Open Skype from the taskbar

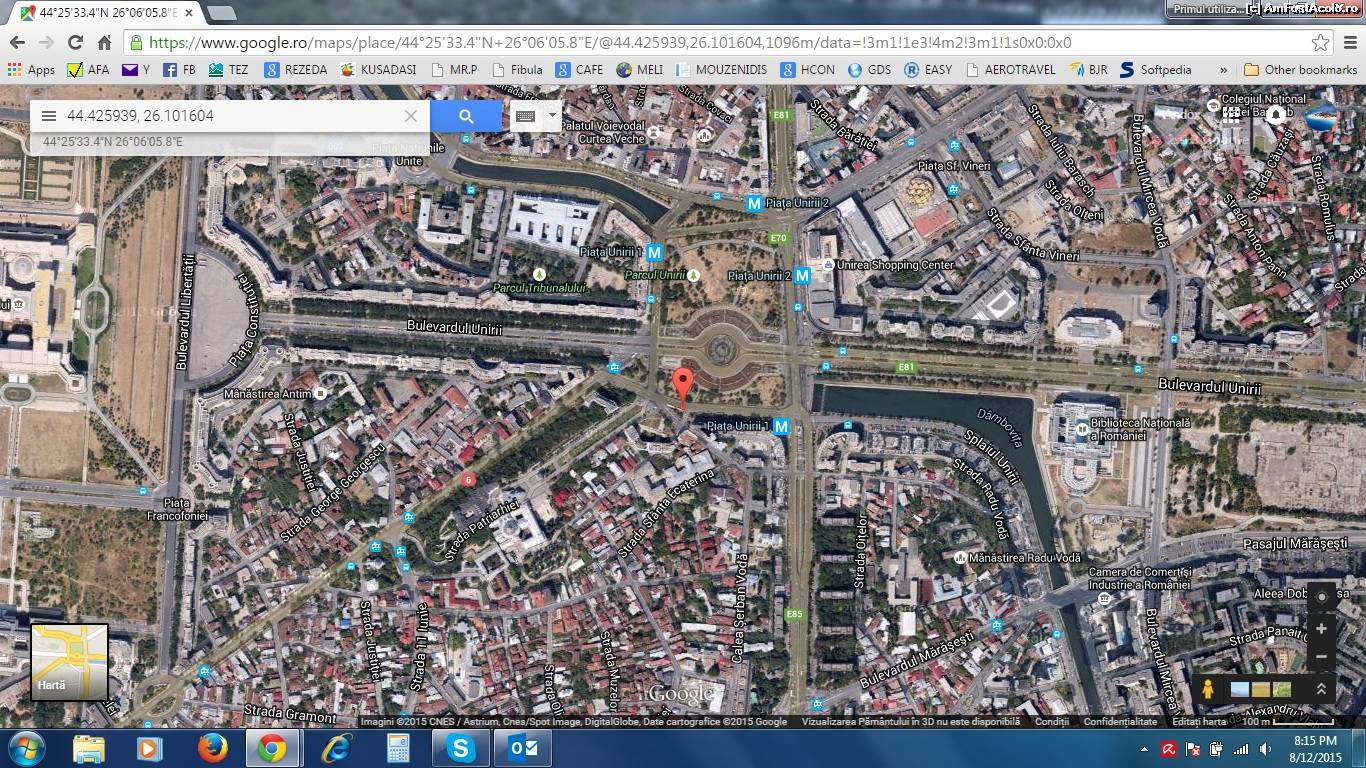pos(460,748)
